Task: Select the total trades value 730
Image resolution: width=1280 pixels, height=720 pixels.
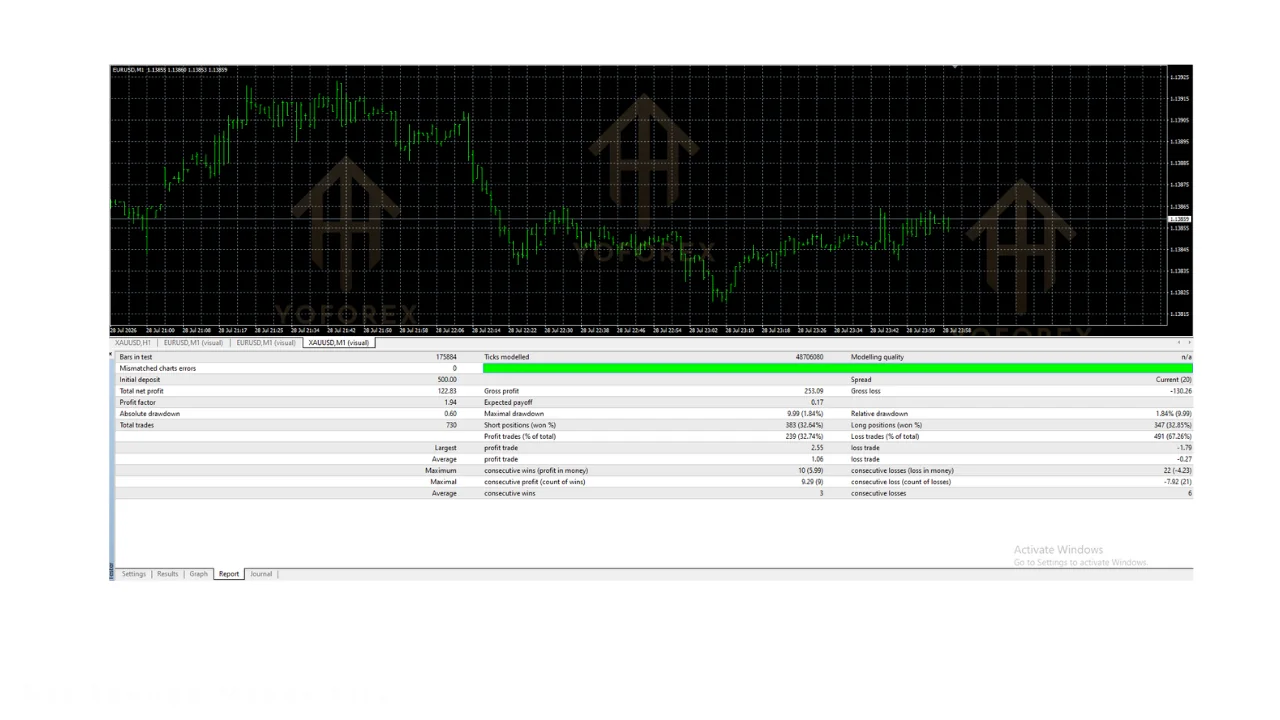Action: coord(452,425)
